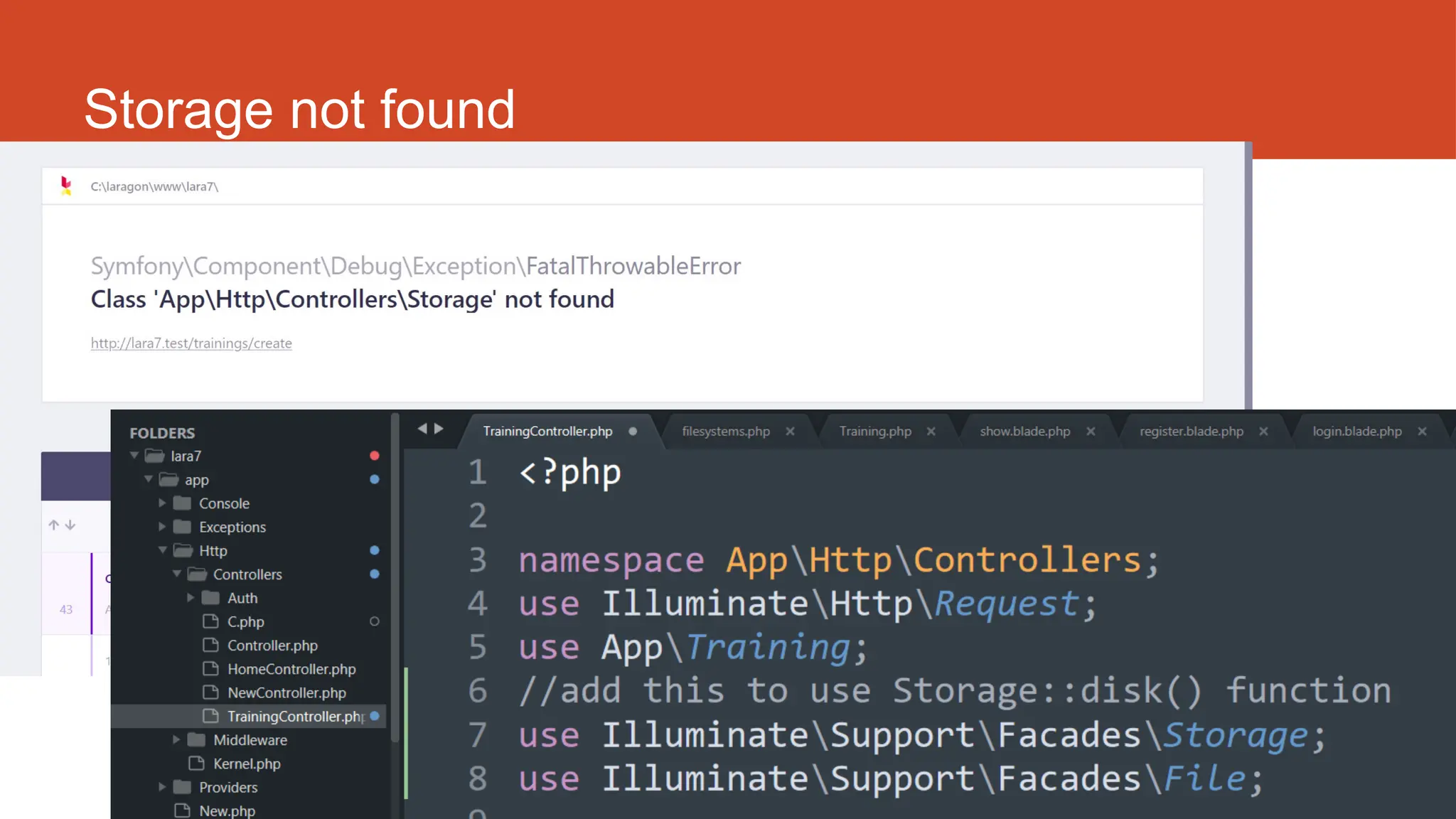Click the up arrow in the stack trace panel
This screenshot has width=1456, height=819.
pyautogui.click(x=54, y=525)
